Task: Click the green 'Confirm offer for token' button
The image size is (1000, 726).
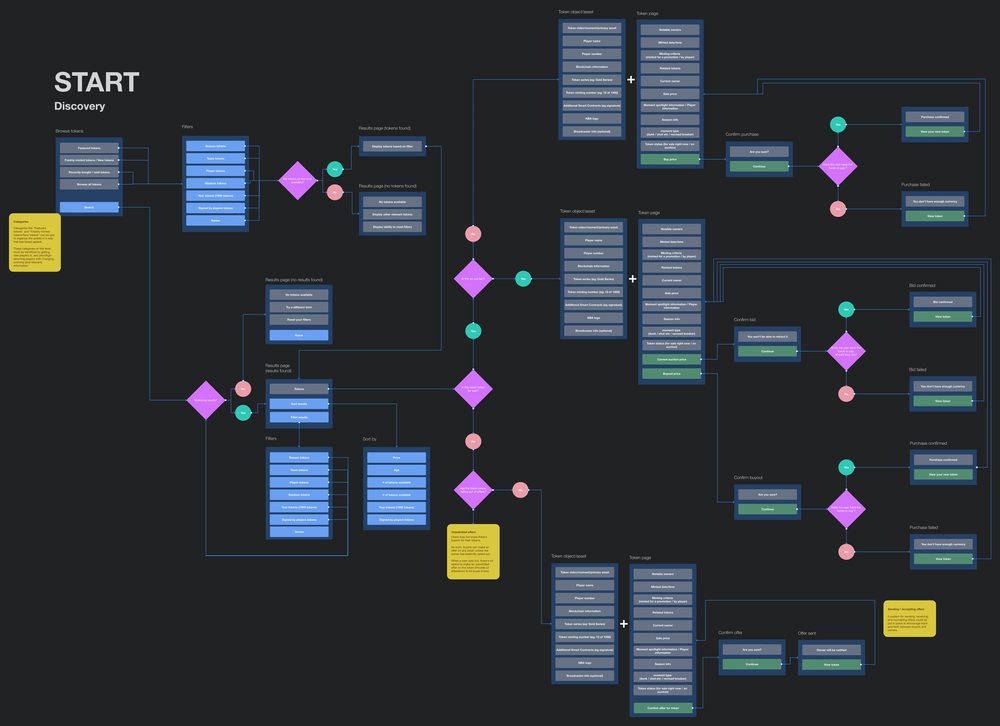Action: pos(663,708)
